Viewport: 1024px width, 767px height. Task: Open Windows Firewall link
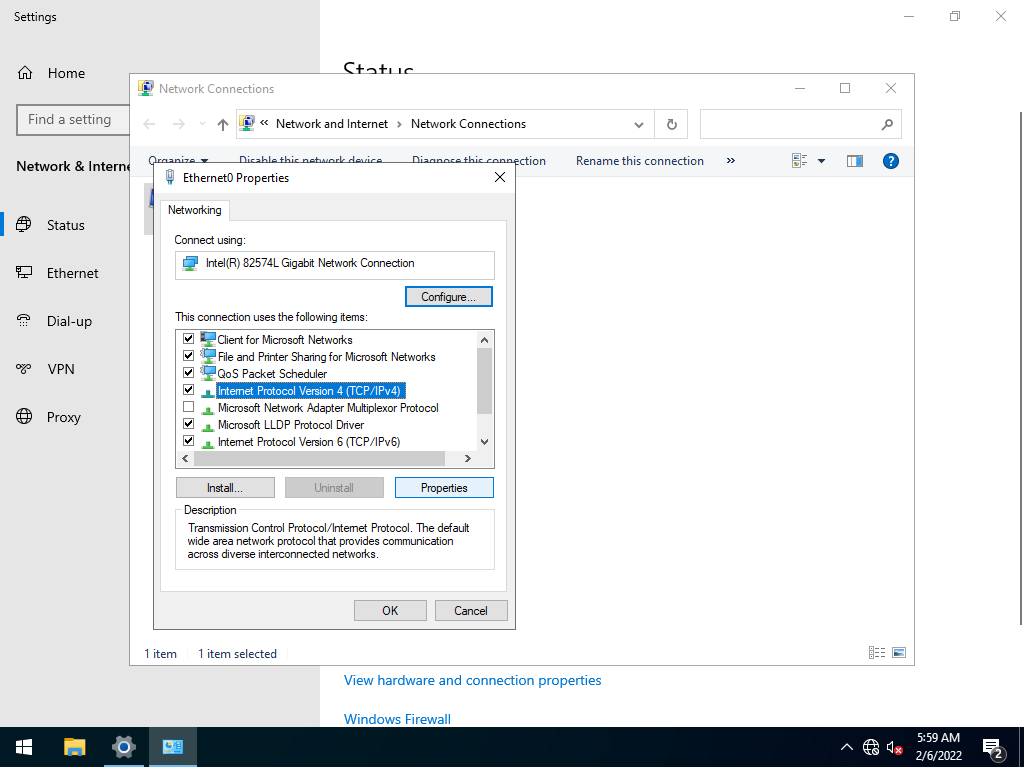tap(397, 719)
